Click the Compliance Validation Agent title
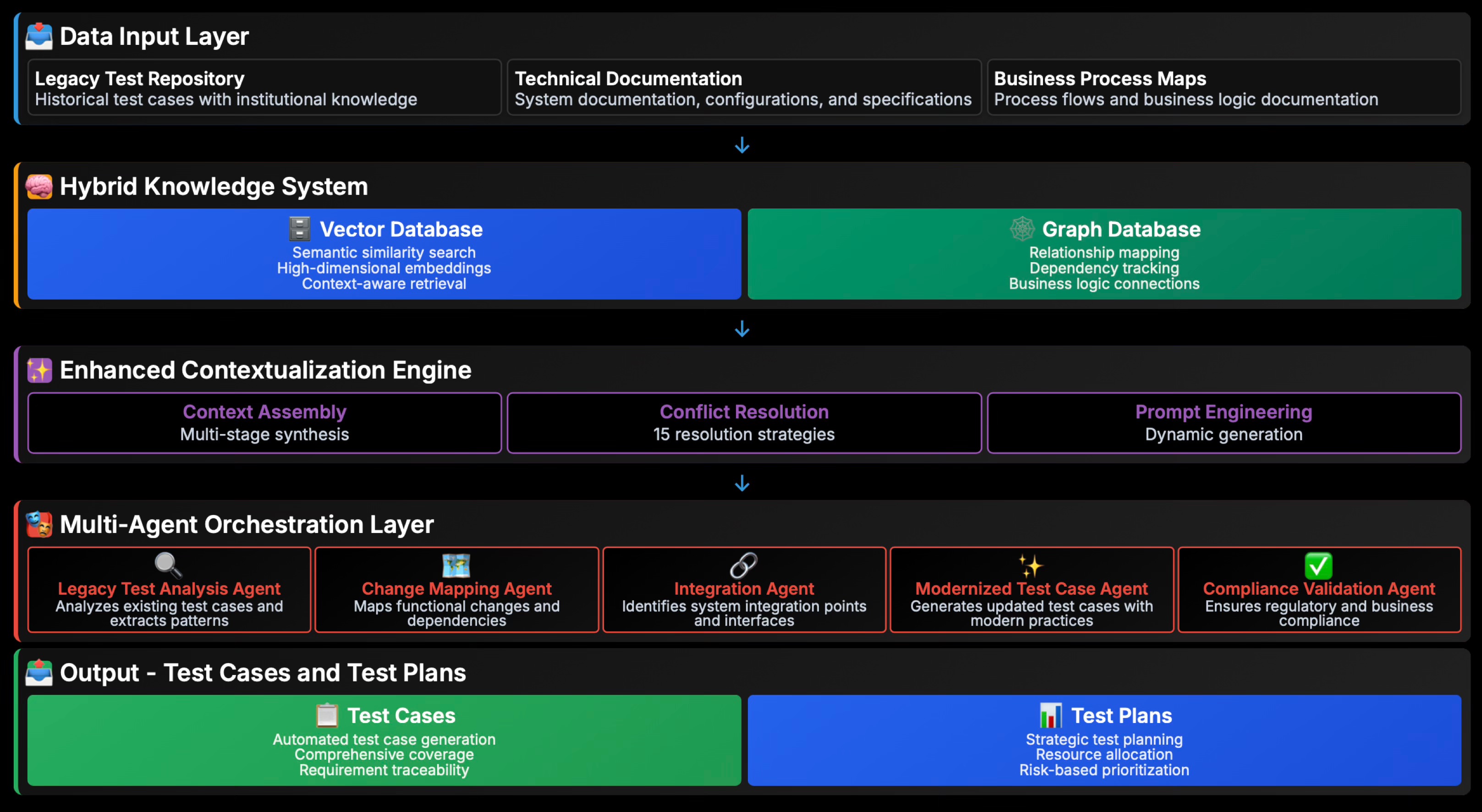 1318,589
